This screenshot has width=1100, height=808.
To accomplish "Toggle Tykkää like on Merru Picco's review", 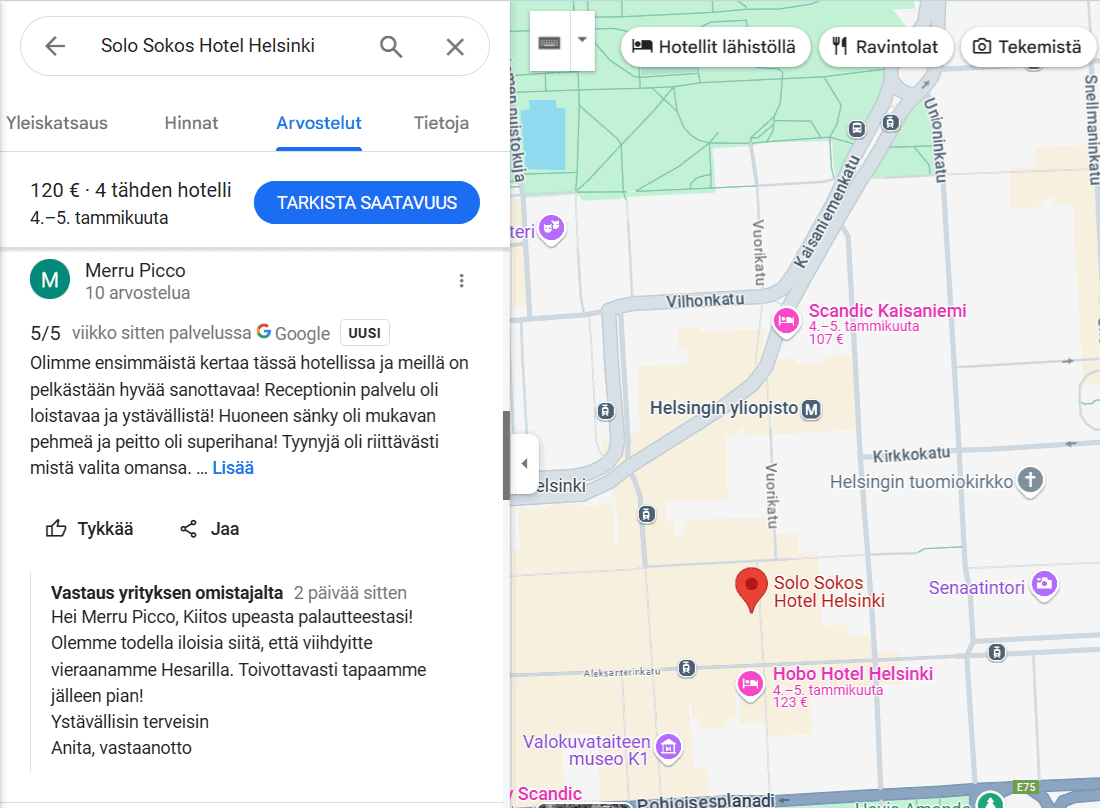I will pos(57,528).
